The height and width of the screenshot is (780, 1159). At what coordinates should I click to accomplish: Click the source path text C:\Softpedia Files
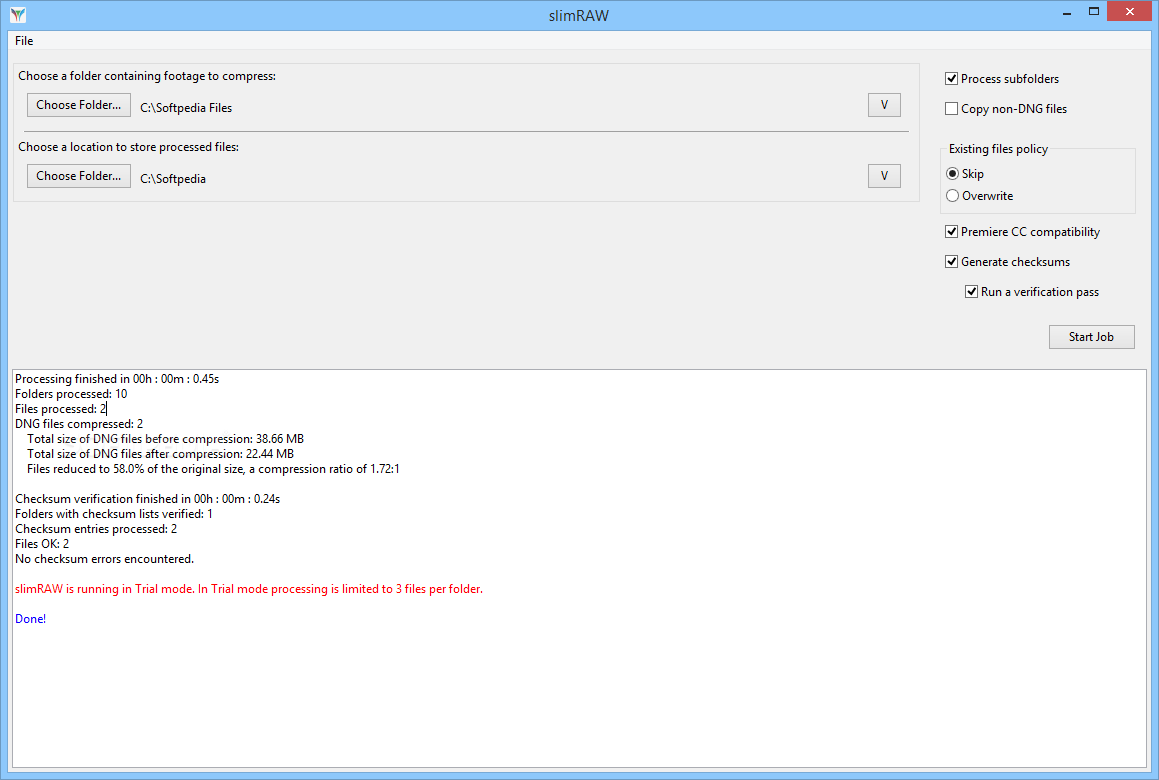(186, 108)
